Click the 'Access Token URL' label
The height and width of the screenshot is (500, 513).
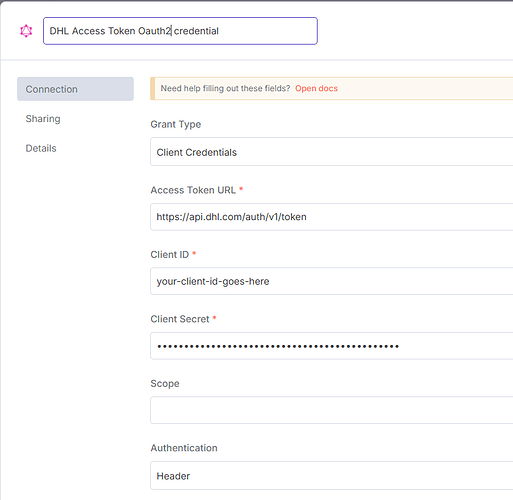pos(193,190)
